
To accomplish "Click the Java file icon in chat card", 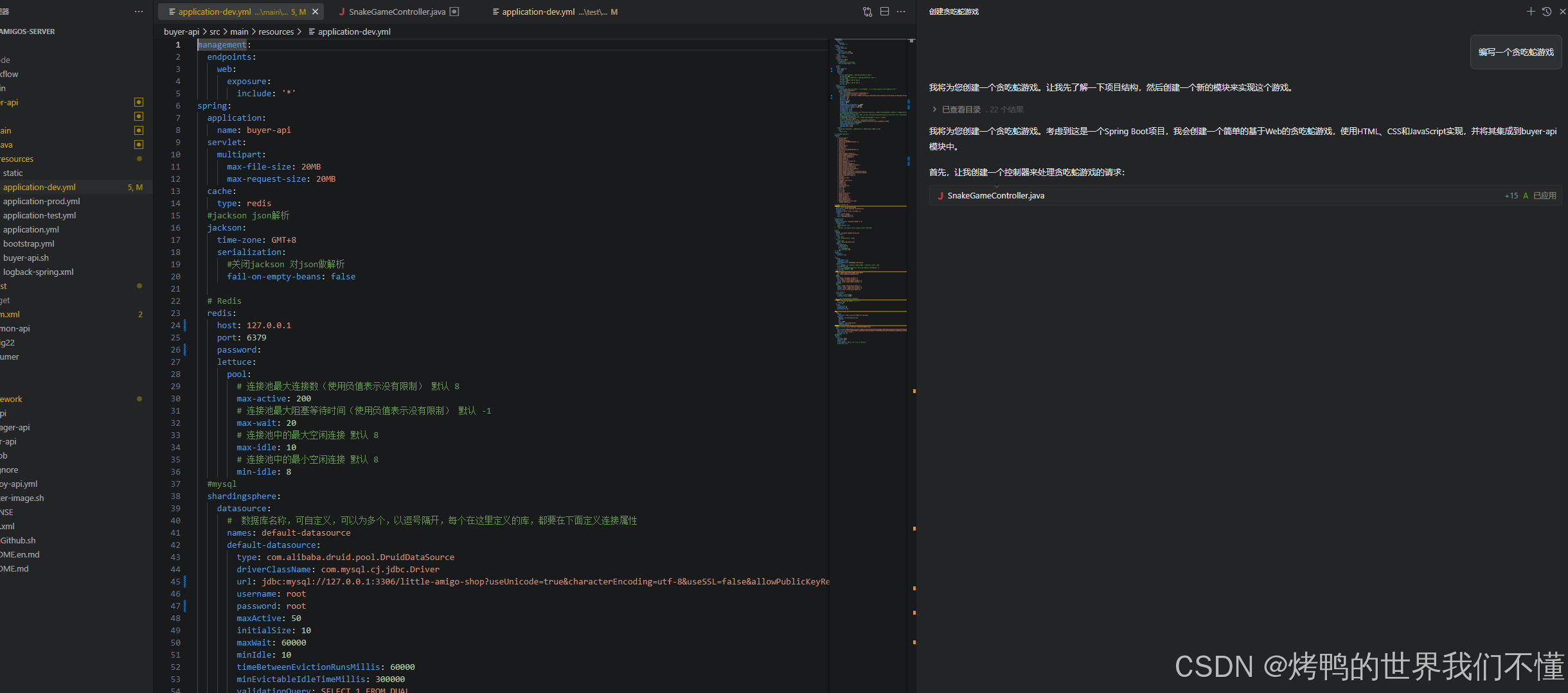I will point(940,195).
